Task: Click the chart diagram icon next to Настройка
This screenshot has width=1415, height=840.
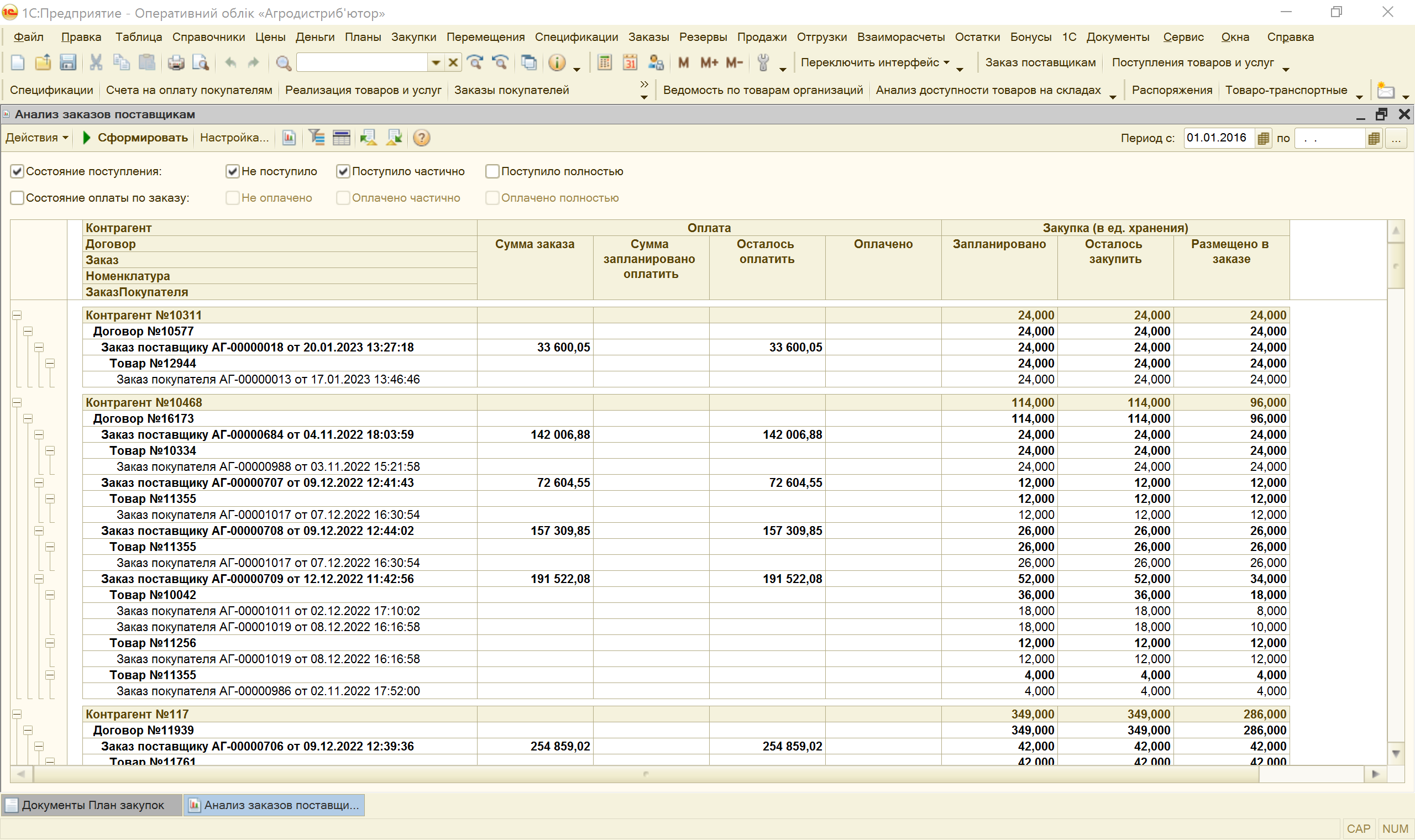Action: [x=289, y=138]
